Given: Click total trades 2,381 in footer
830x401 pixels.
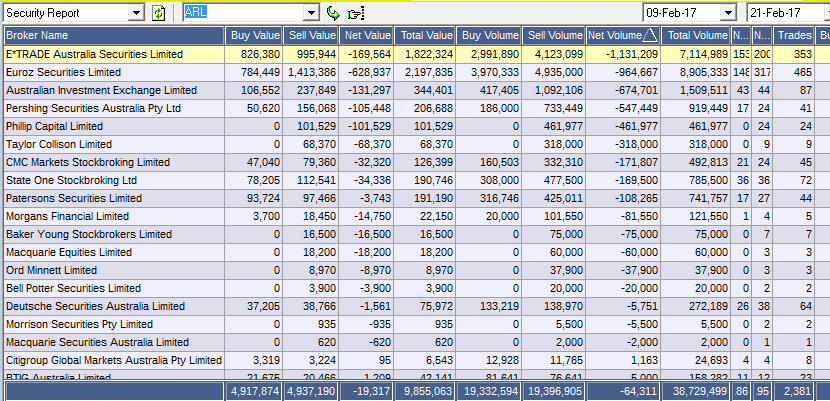Looking at the screenshot, I should pyautogui.click(x=793, y=392).
